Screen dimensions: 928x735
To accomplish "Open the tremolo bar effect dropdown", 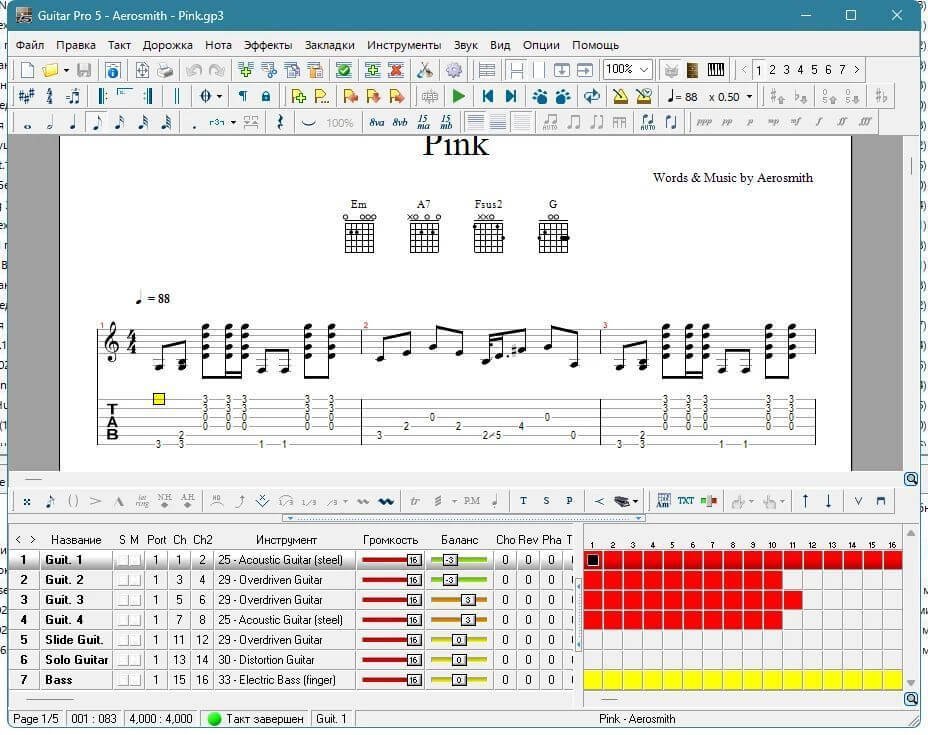I will pyautogui.click(x=345, y=502).
